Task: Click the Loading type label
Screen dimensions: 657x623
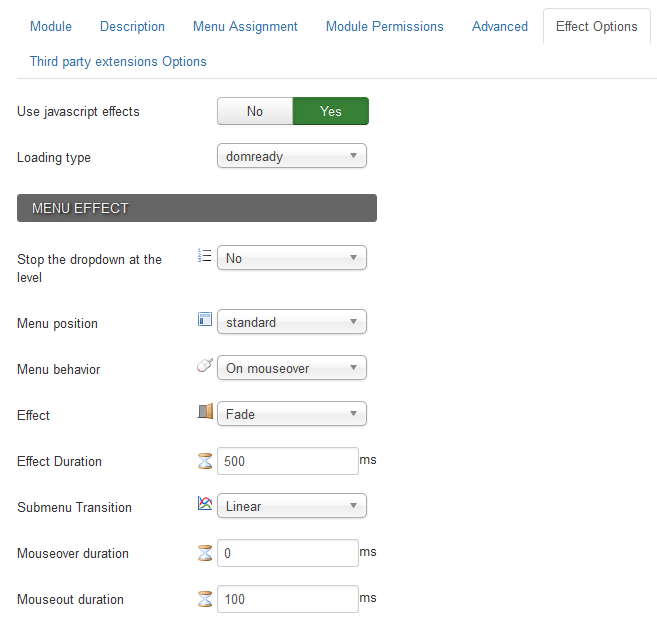Action: click(54, 158)
